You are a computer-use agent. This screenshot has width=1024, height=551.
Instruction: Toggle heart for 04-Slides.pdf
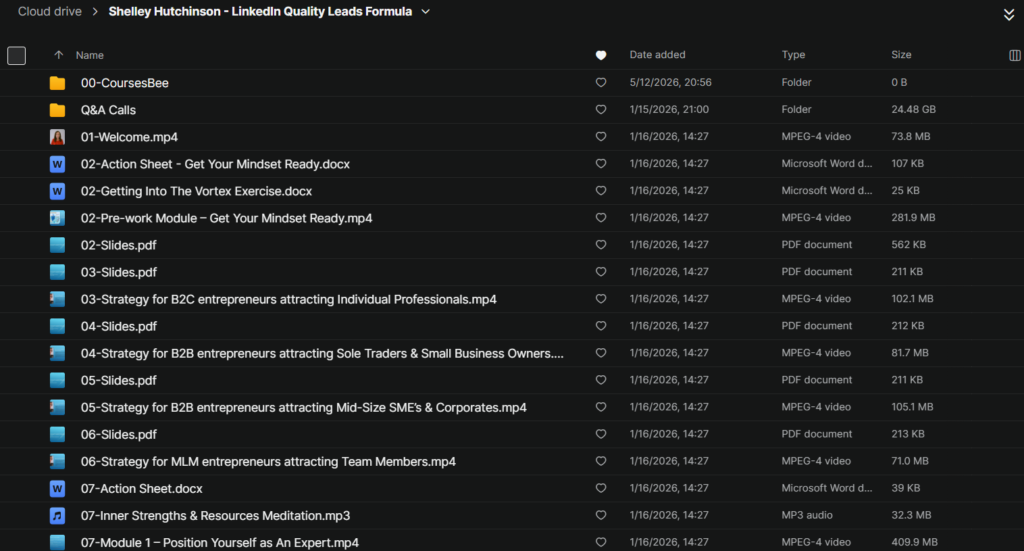(x=601, y=326)
